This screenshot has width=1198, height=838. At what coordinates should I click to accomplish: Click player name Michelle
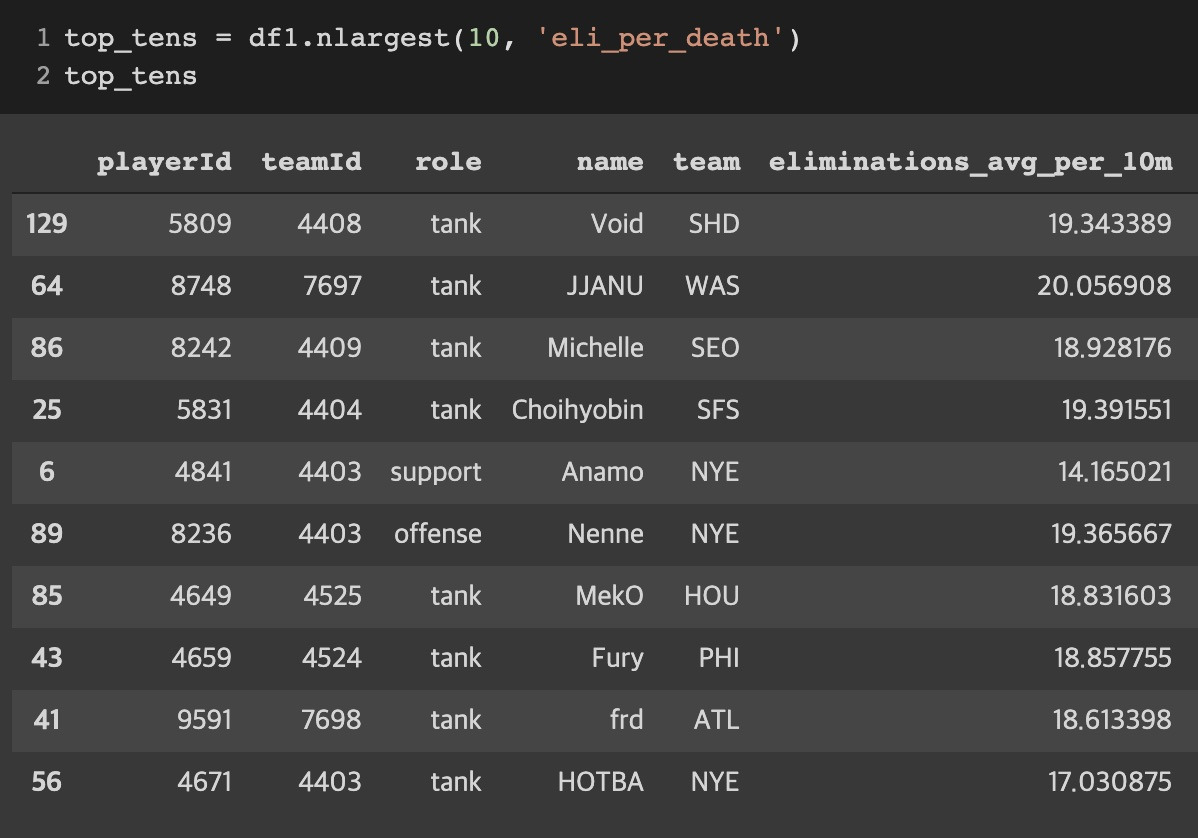[595, 348]
